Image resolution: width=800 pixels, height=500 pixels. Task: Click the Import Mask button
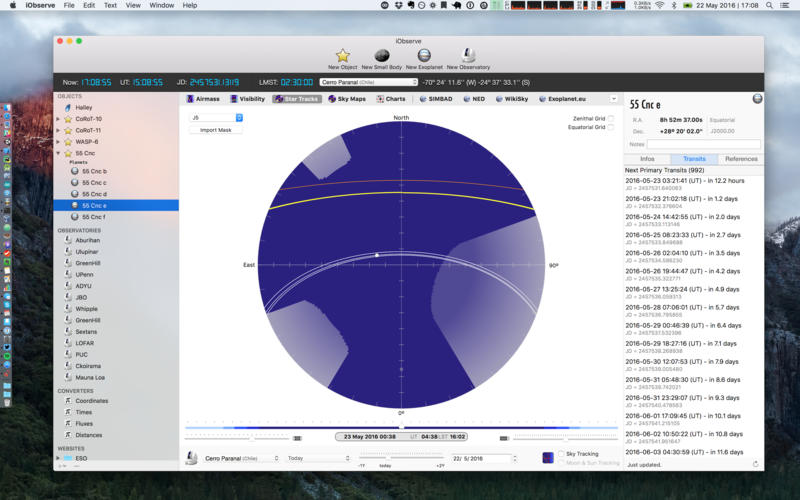[215, 130]
